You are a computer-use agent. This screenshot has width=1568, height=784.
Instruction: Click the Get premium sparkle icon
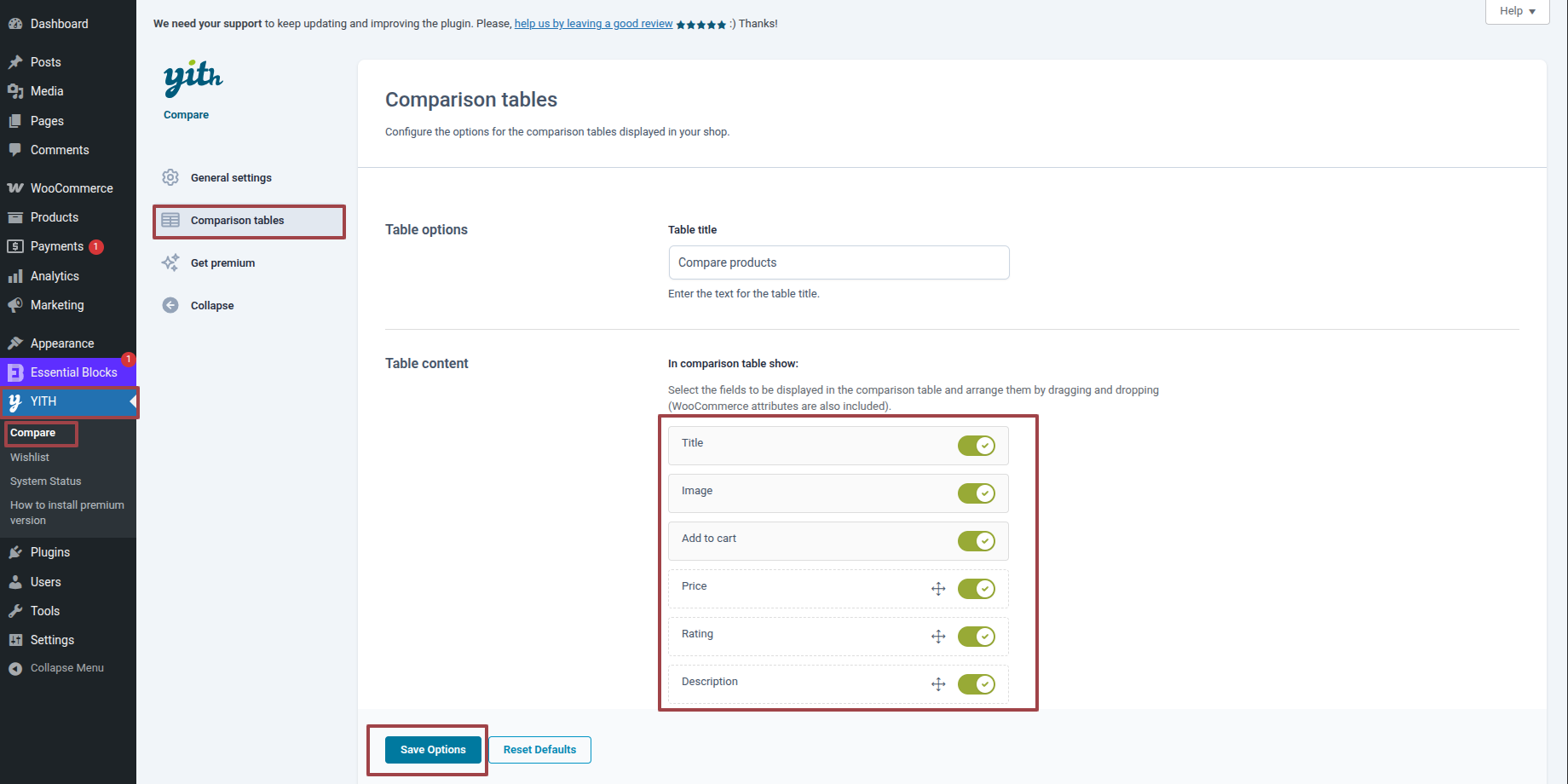tap(170, 262)
